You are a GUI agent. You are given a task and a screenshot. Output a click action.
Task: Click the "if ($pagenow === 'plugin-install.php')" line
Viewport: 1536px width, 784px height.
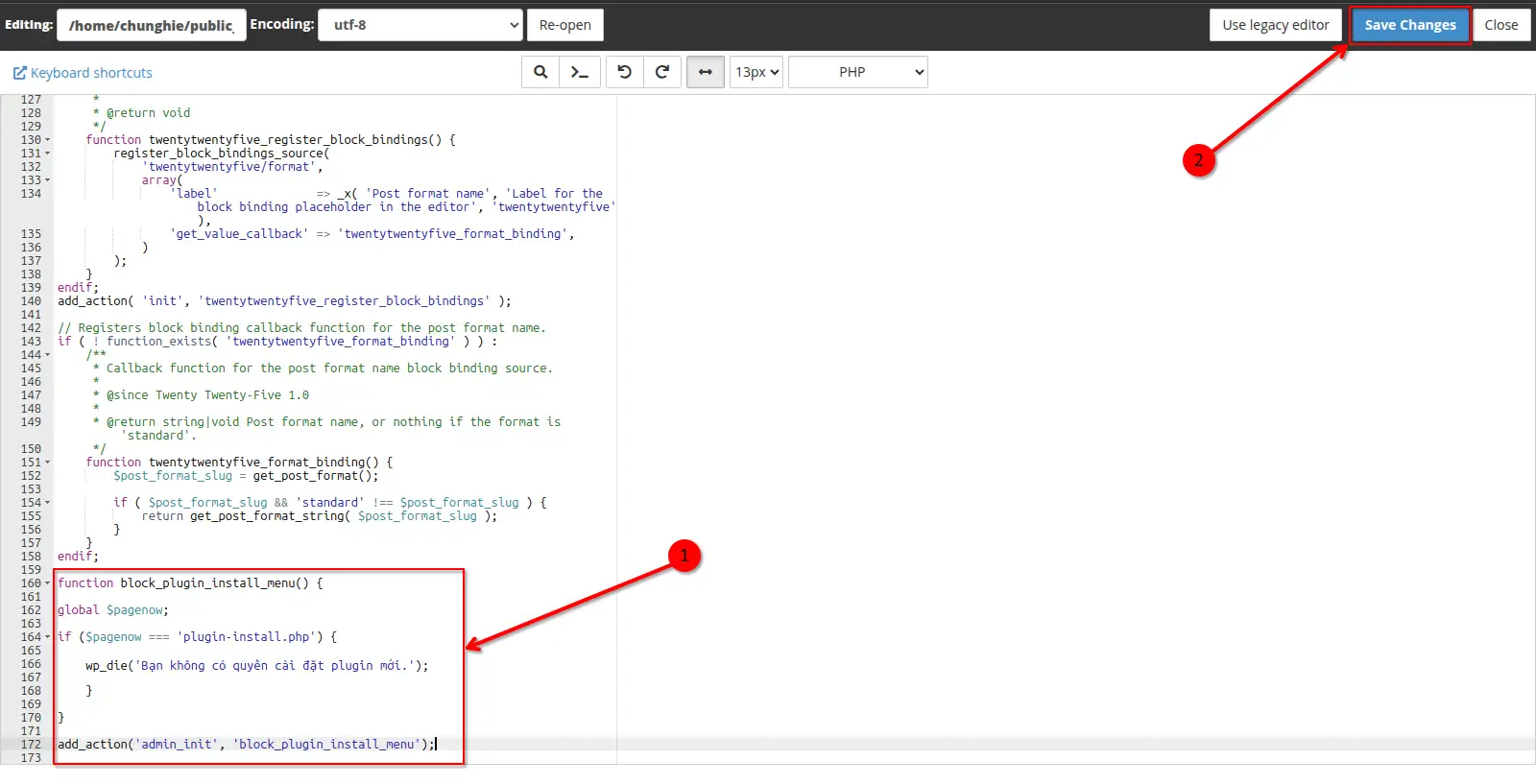[x=197, y=637]
